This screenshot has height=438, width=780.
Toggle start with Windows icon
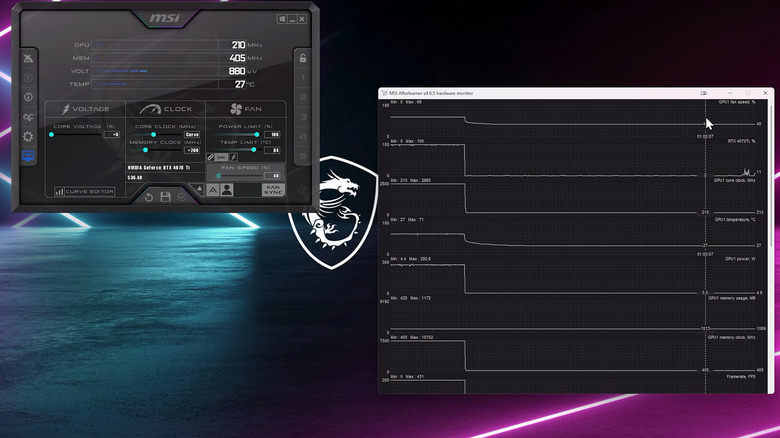click(x=282, y=19)
